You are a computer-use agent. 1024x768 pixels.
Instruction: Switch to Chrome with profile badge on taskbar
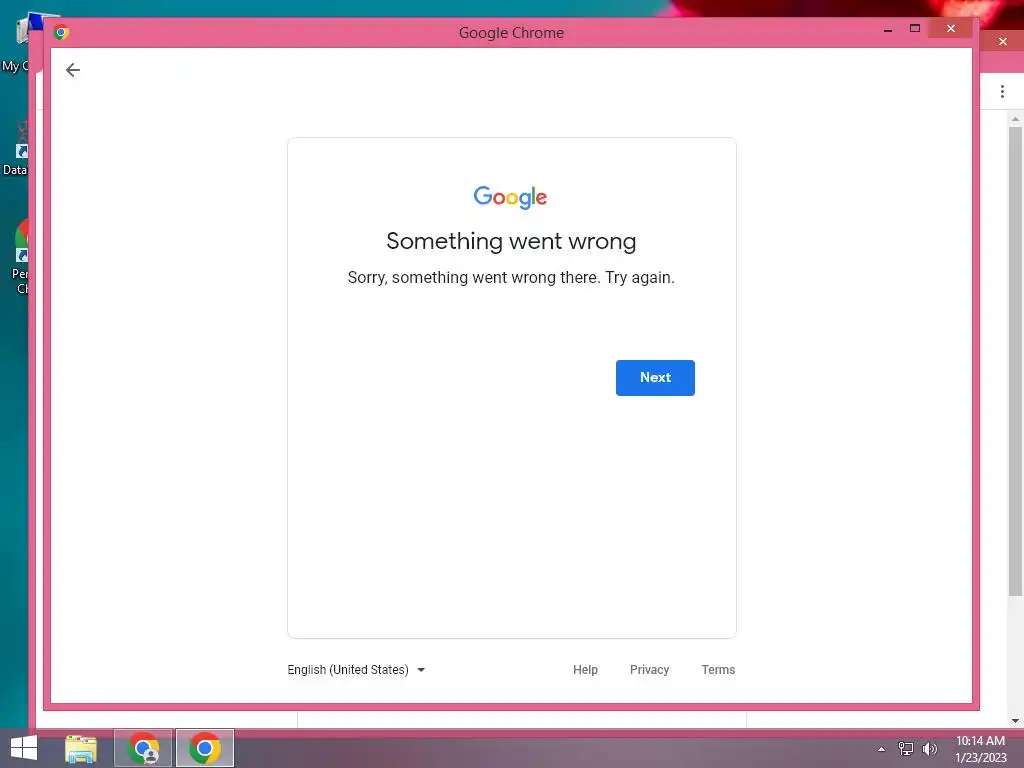coord(143,748)
